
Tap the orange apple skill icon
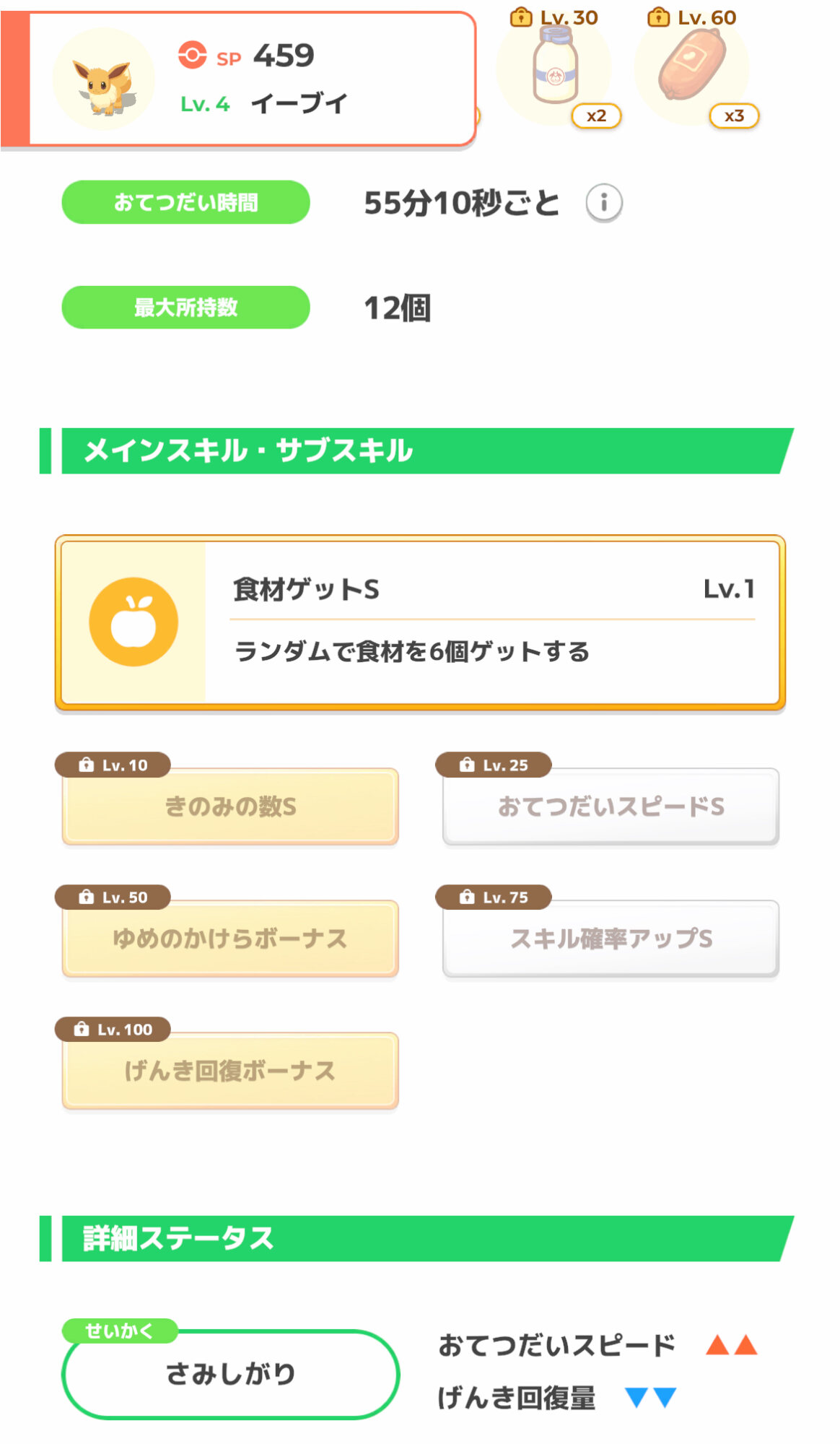pos(134,622)
